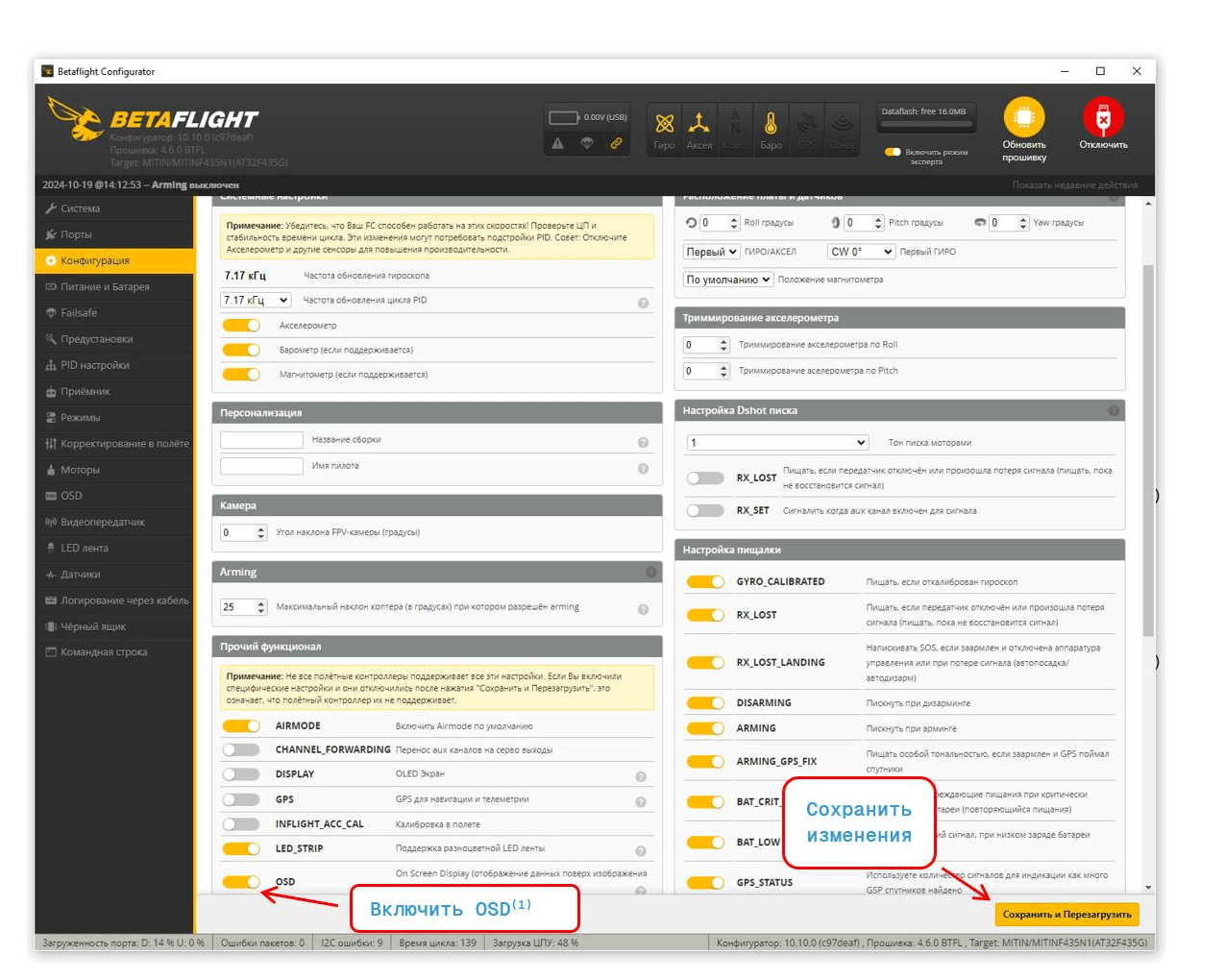Open the Порты tab in sidebar
The height and width of the screenshot is (980, 1225).
click(x=114, y=234)
